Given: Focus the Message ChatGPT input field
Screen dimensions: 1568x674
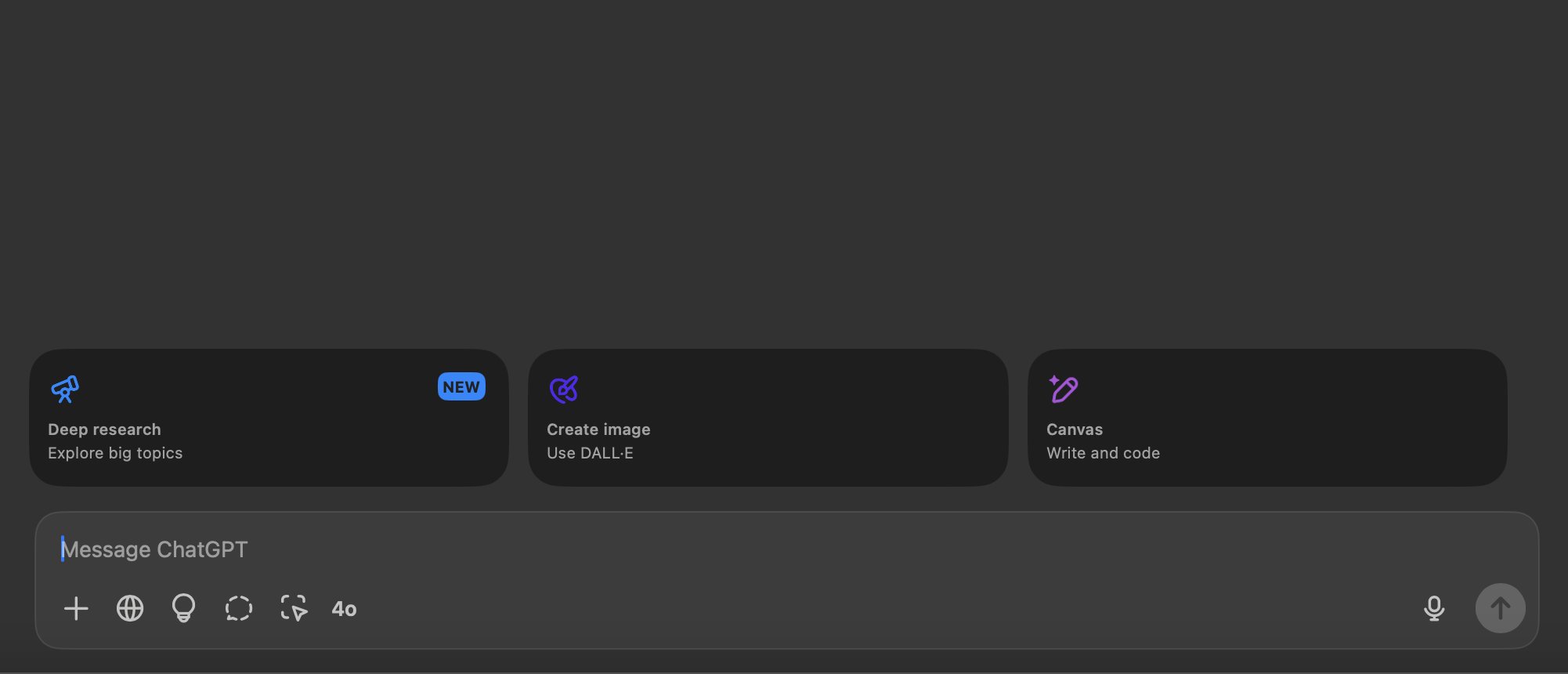Looking at the screenshot, I should (x=787, y=549).
